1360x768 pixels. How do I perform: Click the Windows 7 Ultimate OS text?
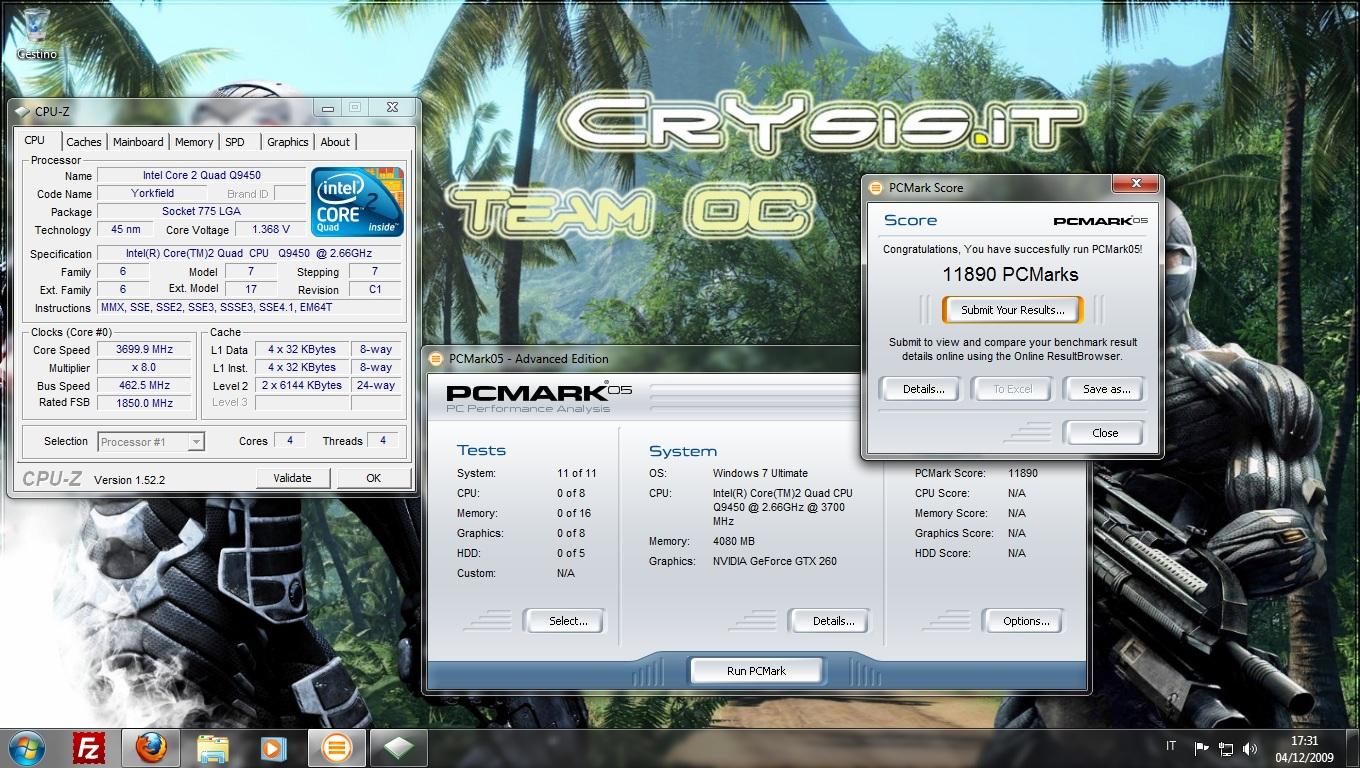[x=760, y=473]
